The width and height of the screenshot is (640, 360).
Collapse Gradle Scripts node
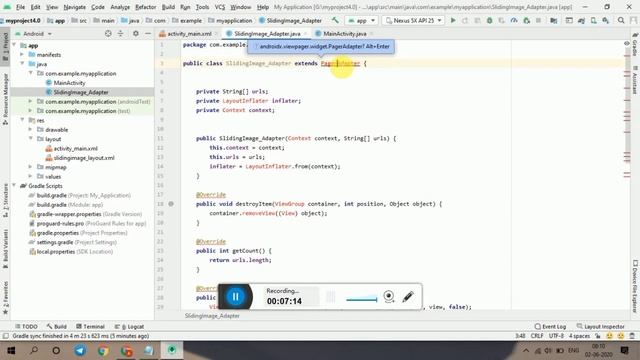(x=15, y=186)
